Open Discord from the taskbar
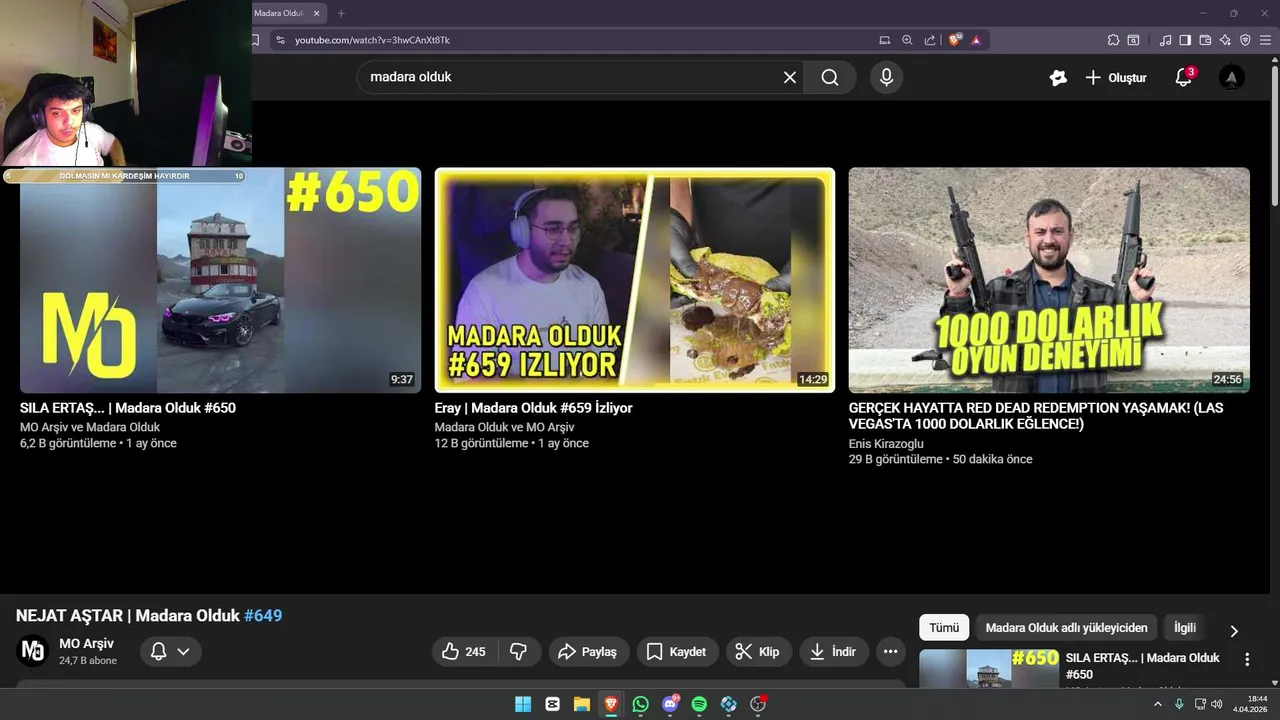 (x=670, y=704)
